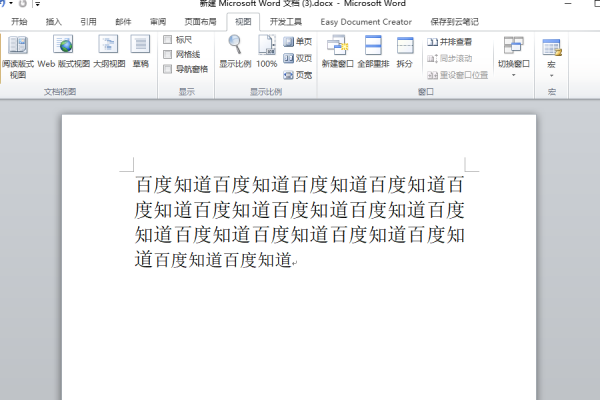600x400 pixels.
Task: Open the Developer (开发工具) tab
Action: click(x=285, y=22)
